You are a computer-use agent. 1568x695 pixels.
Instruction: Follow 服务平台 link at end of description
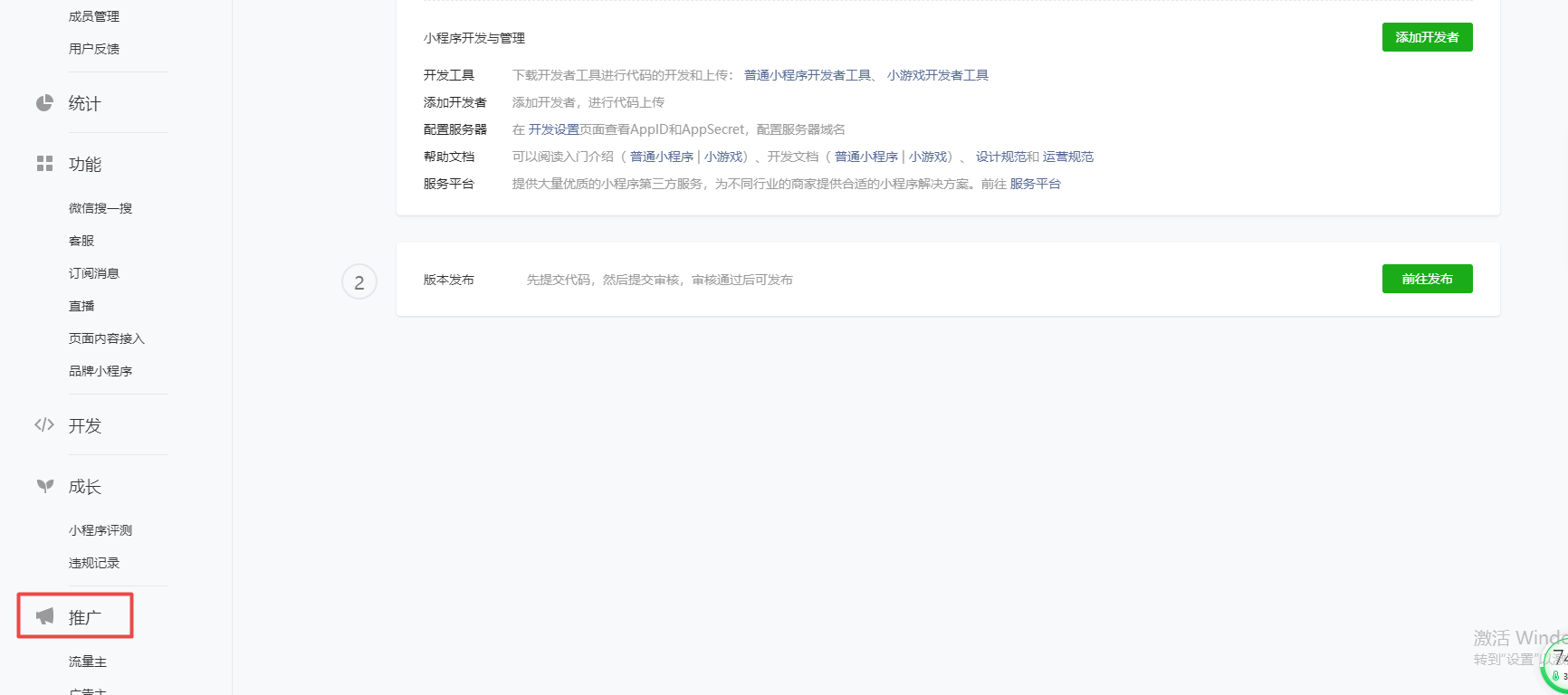tap(1036, 184)
